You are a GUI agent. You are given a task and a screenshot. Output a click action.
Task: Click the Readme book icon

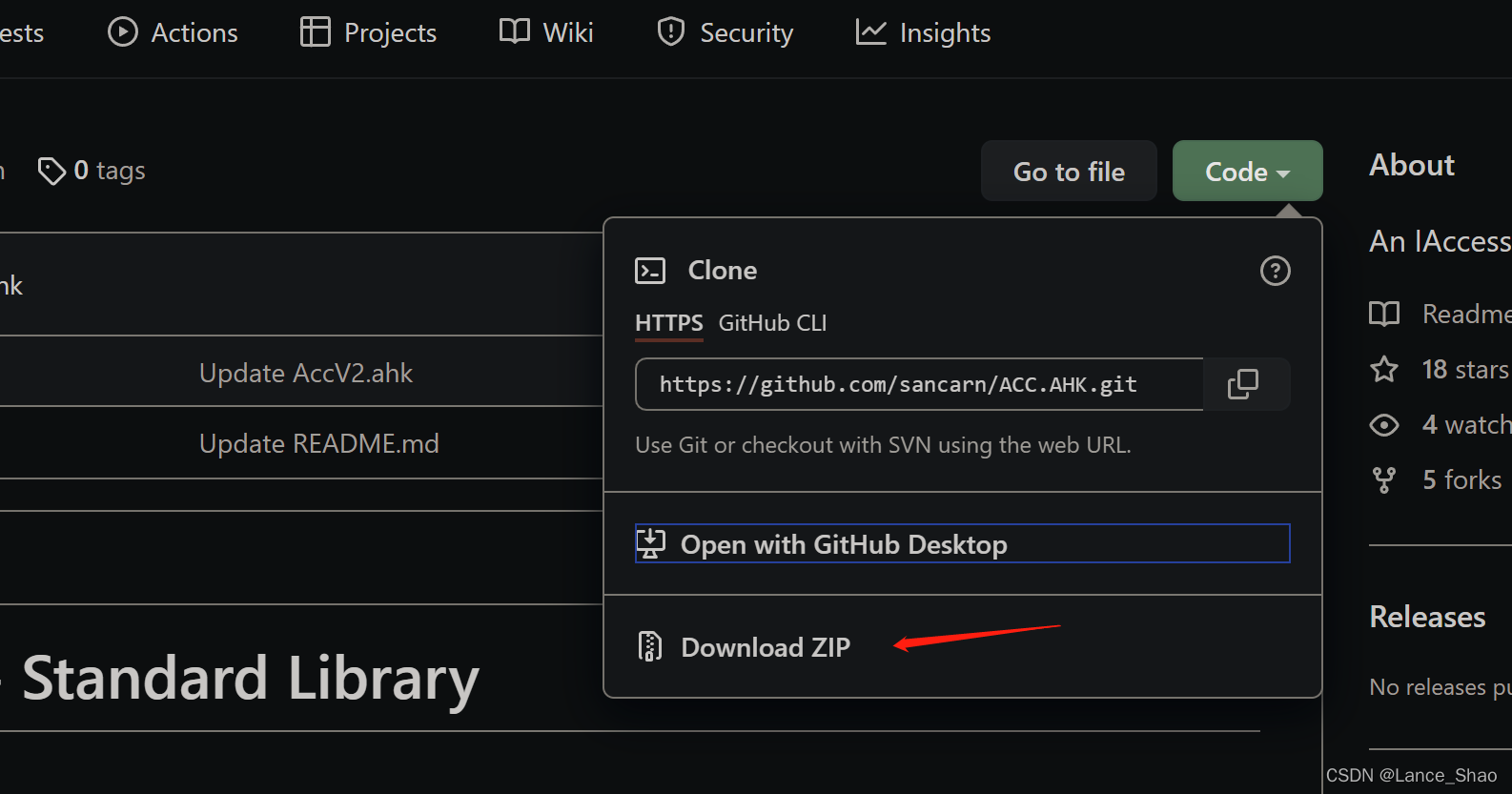pos(1384,314)
